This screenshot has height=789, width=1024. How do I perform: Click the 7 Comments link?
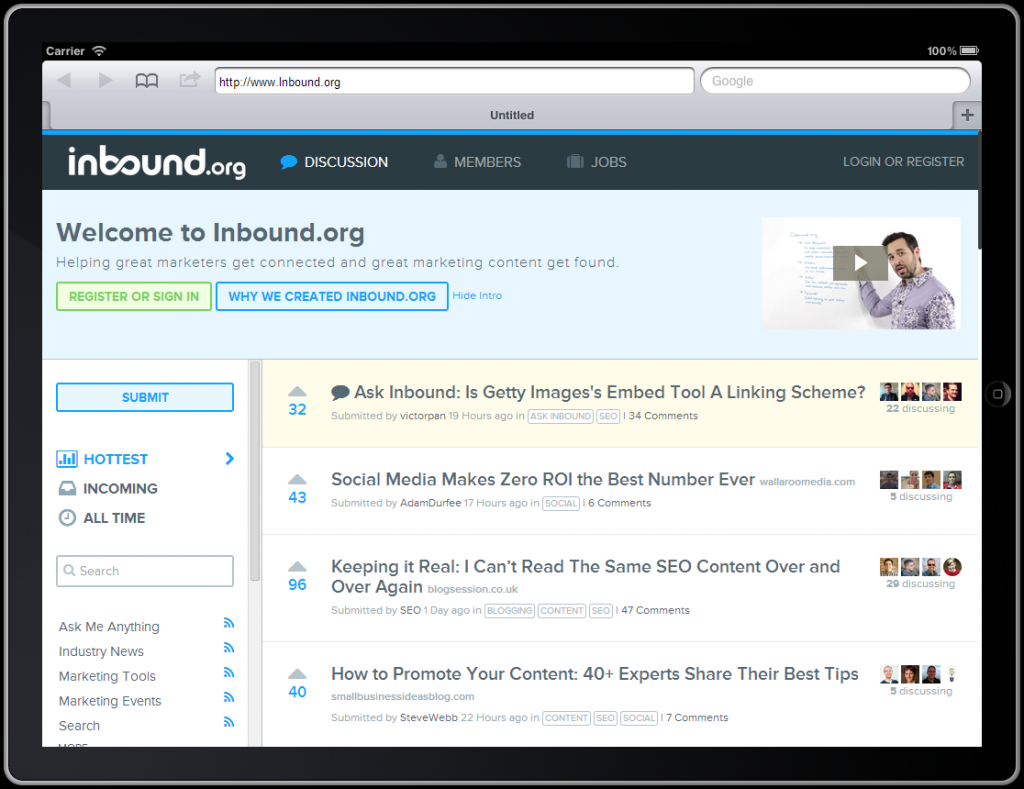tap(696, 718)
